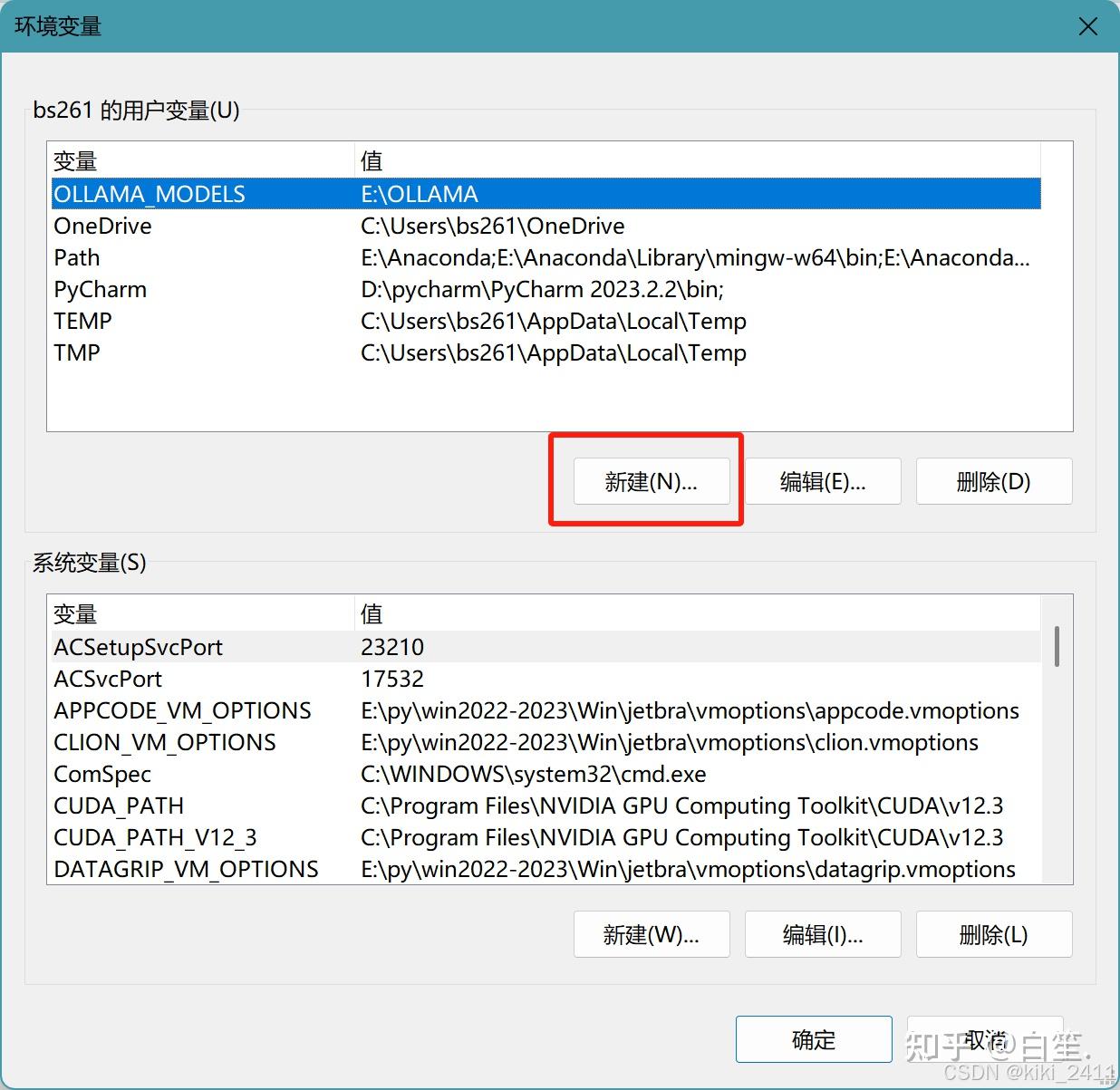Image resolution: width=1120 pixels, height=1090 pixels.
Task: Confirm with the 确定 button
Action: [814, 1039]
